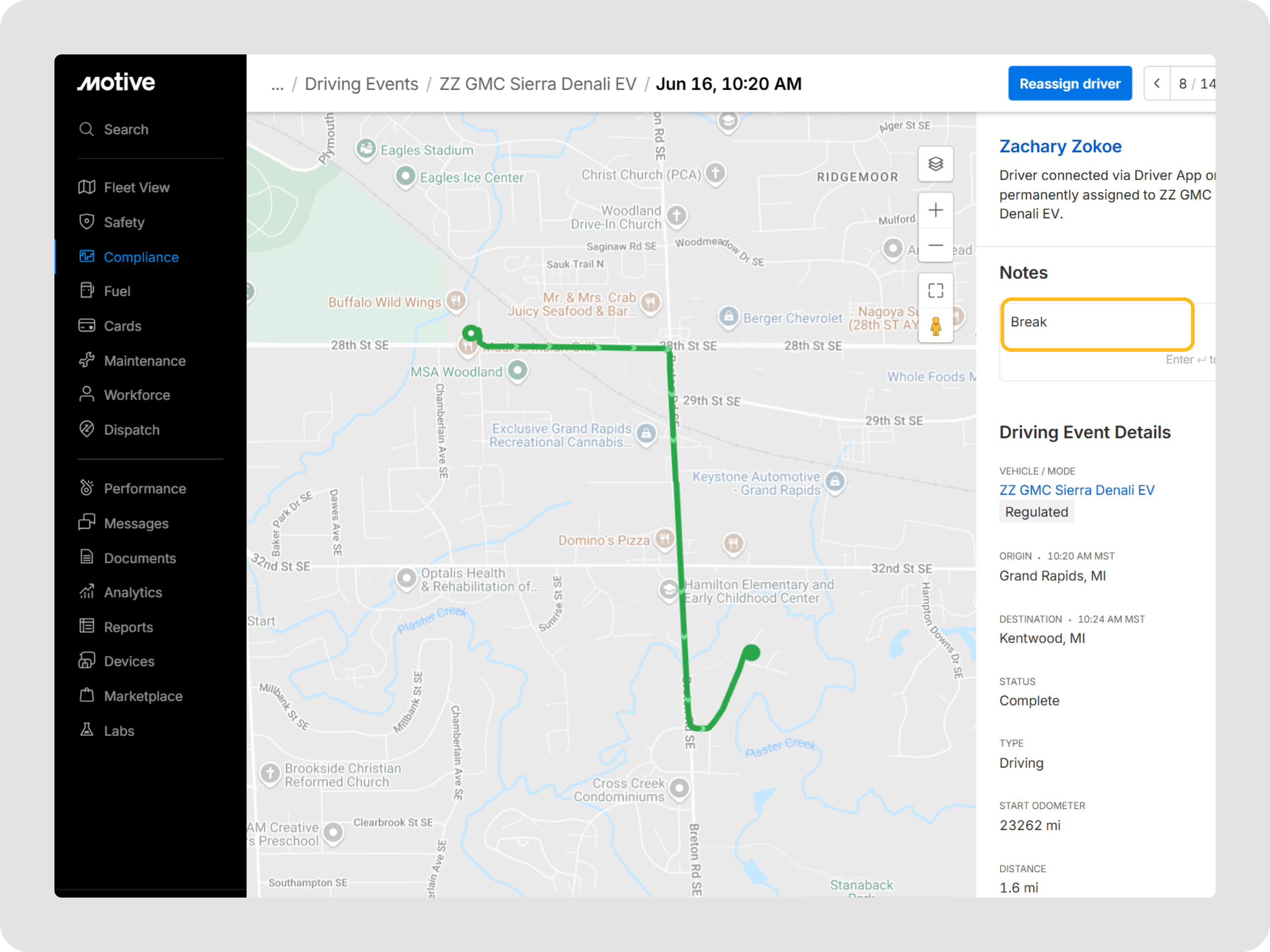
Task: Expand the breadcrumb ellipsis
Action: pyautogui.click(x=277, y=84)
